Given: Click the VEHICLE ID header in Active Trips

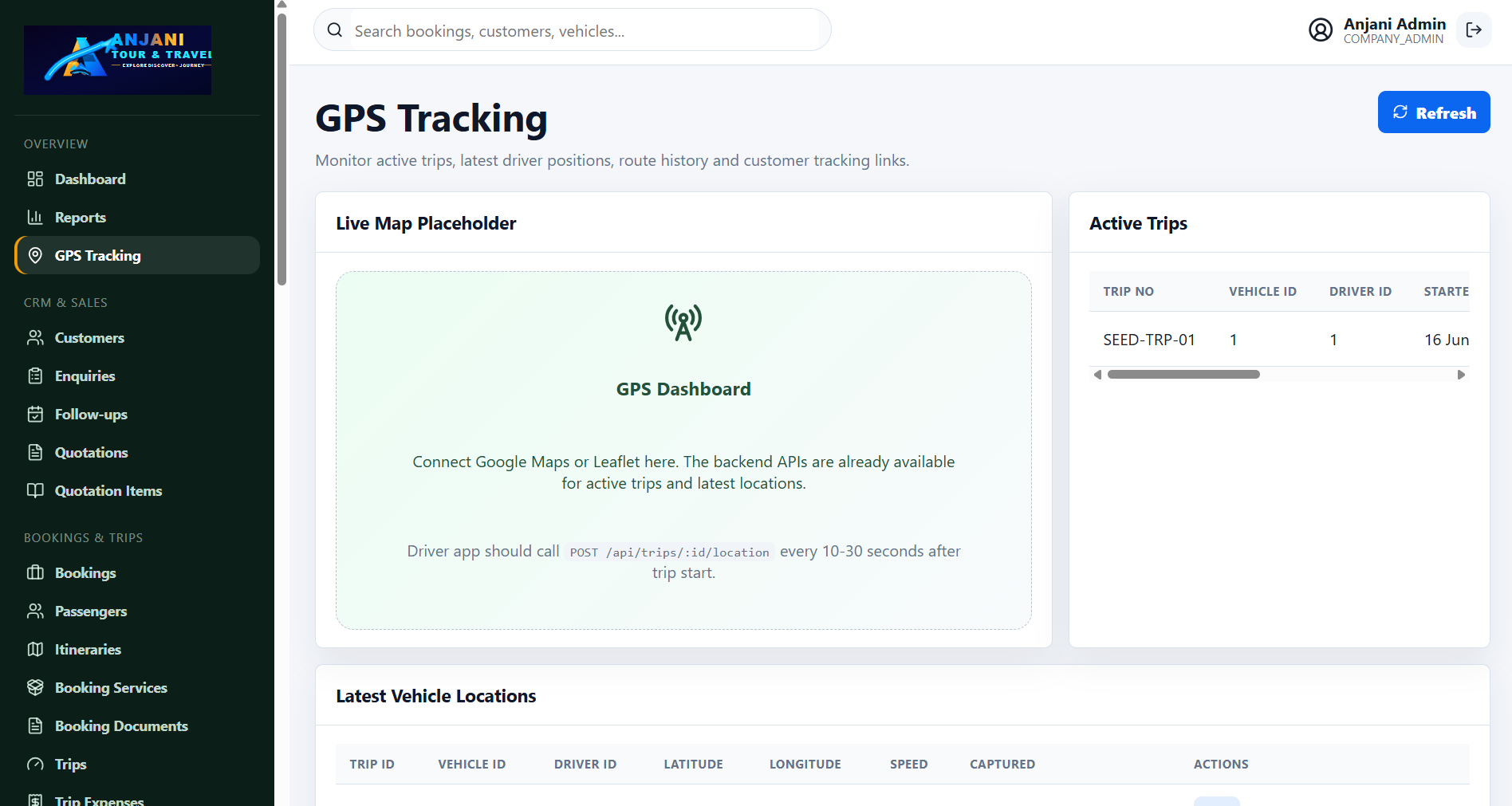Looking at the screenshot, I should tap(1262, 292).
